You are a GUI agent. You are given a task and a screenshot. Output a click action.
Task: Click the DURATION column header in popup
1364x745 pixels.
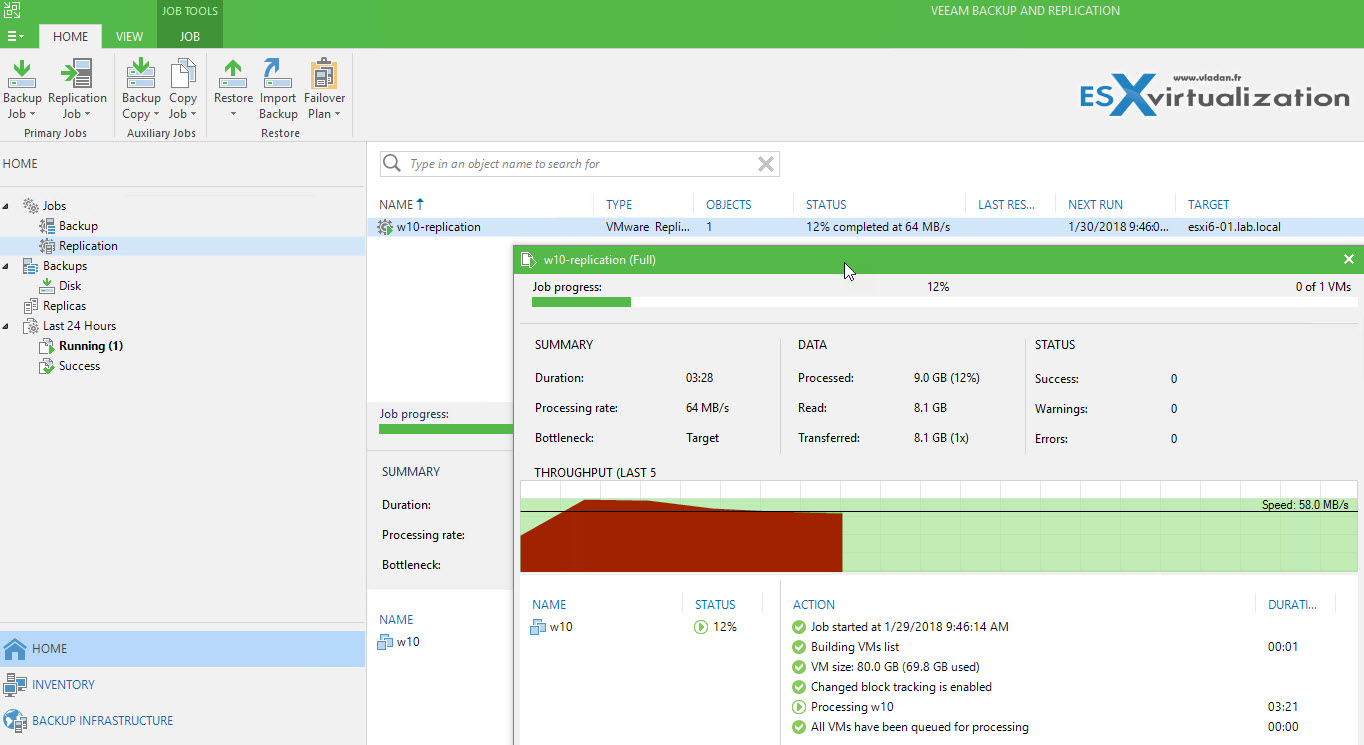1293,604
